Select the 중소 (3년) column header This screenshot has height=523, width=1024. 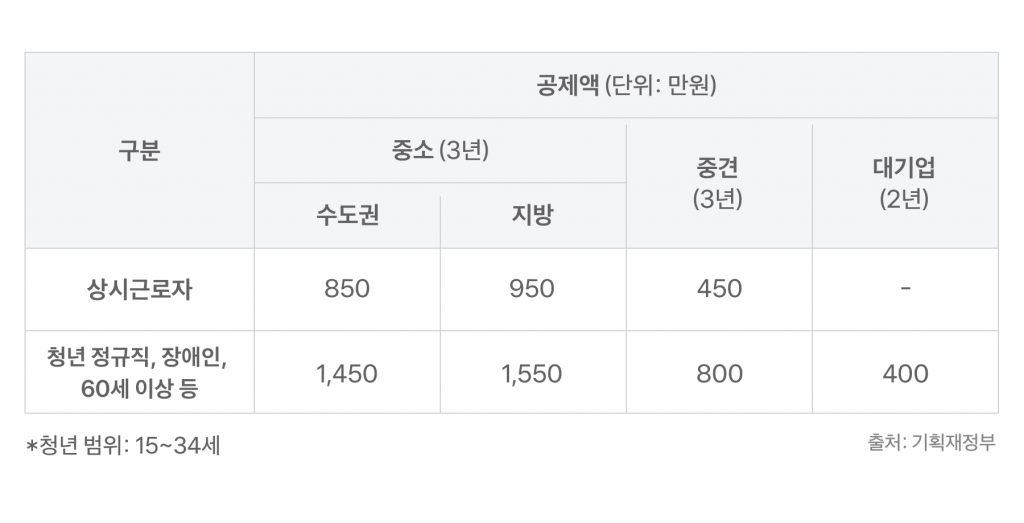point(440,151)
